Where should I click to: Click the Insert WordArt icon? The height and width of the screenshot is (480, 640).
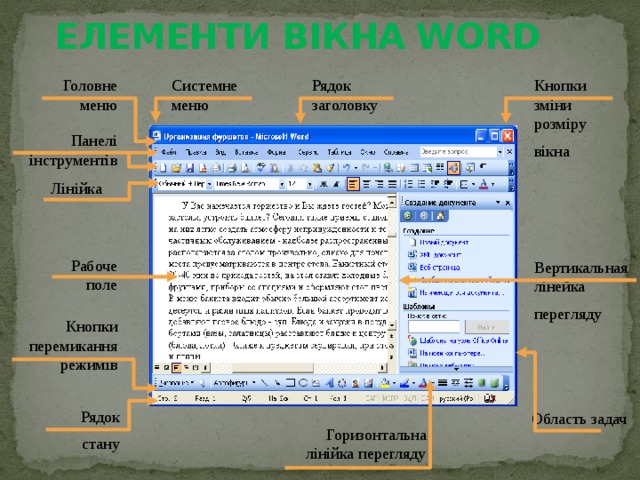pyautogui.click(x=329, y=383)
